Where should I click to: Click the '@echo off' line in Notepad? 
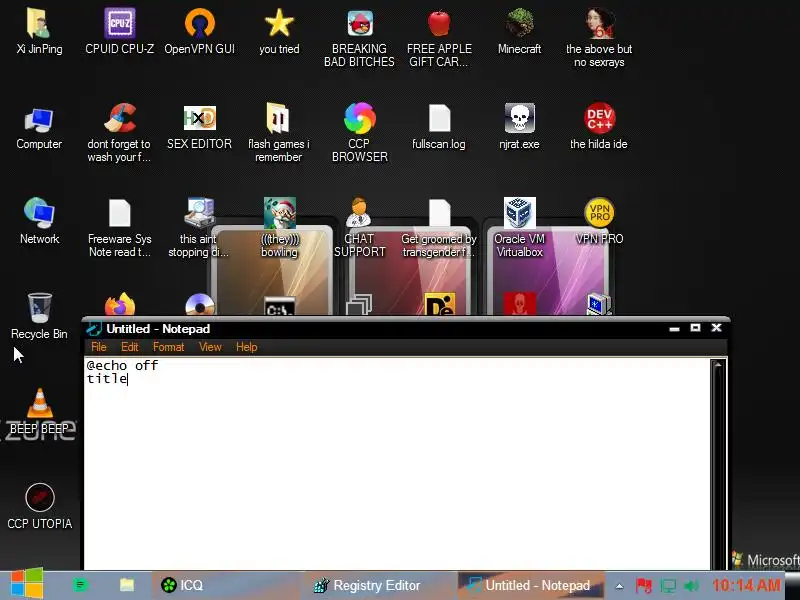pos(122,365)
